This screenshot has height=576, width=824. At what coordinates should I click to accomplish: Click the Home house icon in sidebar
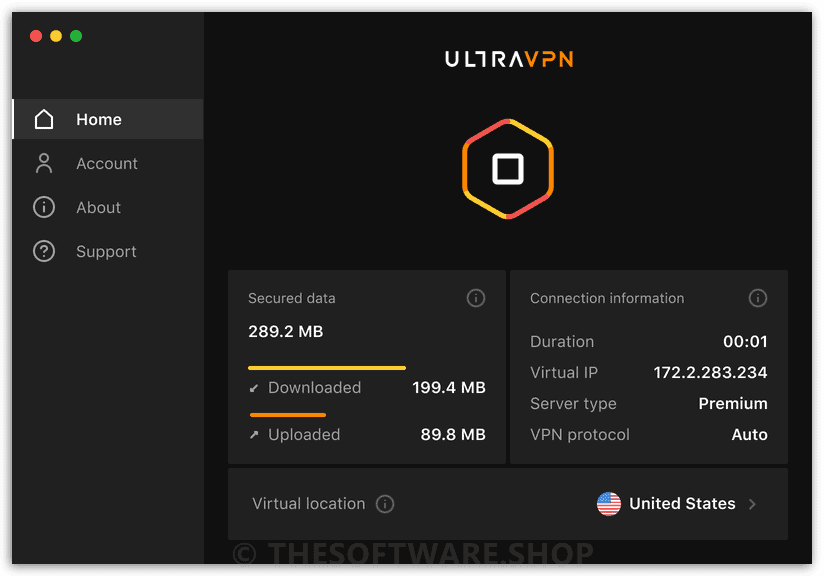[x=44, y=119]
